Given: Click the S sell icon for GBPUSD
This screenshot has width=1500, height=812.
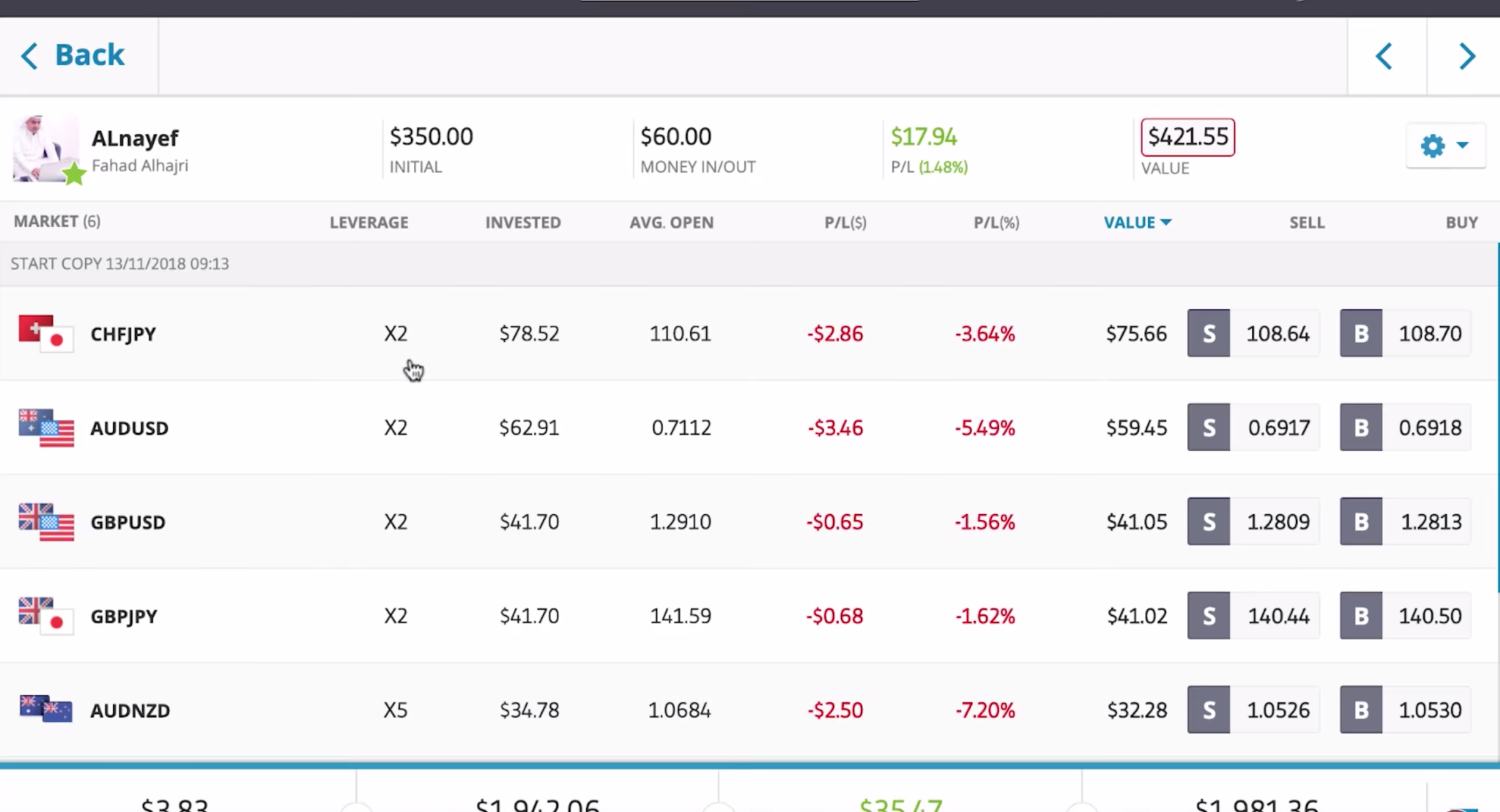Looking at the screenshot, I should pos(1208,521).
